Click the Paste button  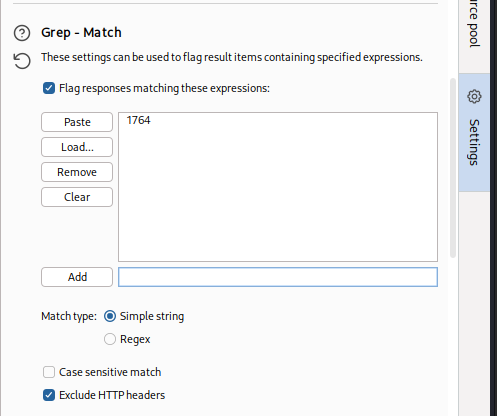77,122
